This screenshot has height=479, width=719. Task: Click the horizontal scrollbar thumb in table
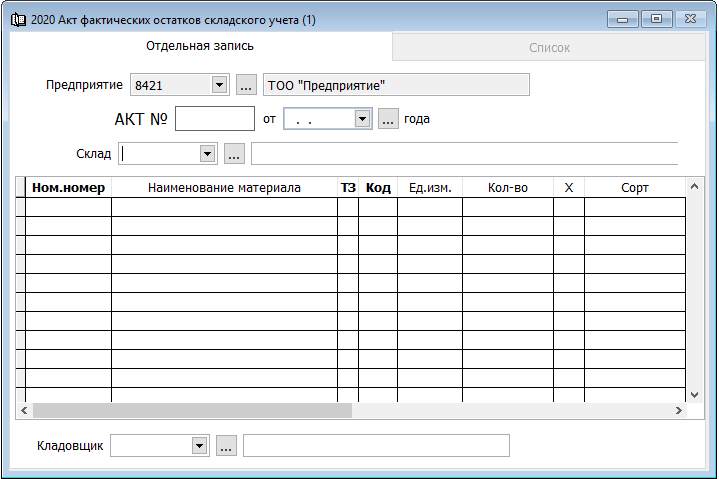click(x=192, y=410)
